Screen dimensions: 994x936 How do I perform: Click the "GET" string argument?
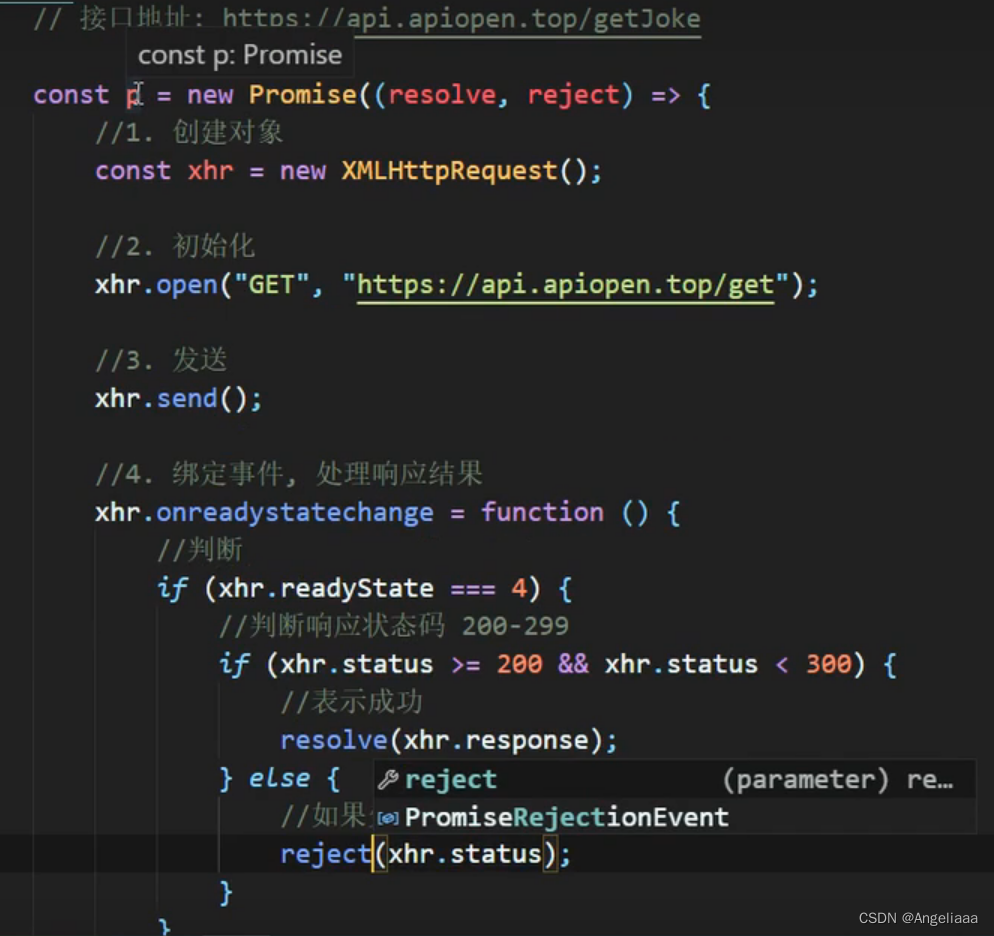coord(272,285)
